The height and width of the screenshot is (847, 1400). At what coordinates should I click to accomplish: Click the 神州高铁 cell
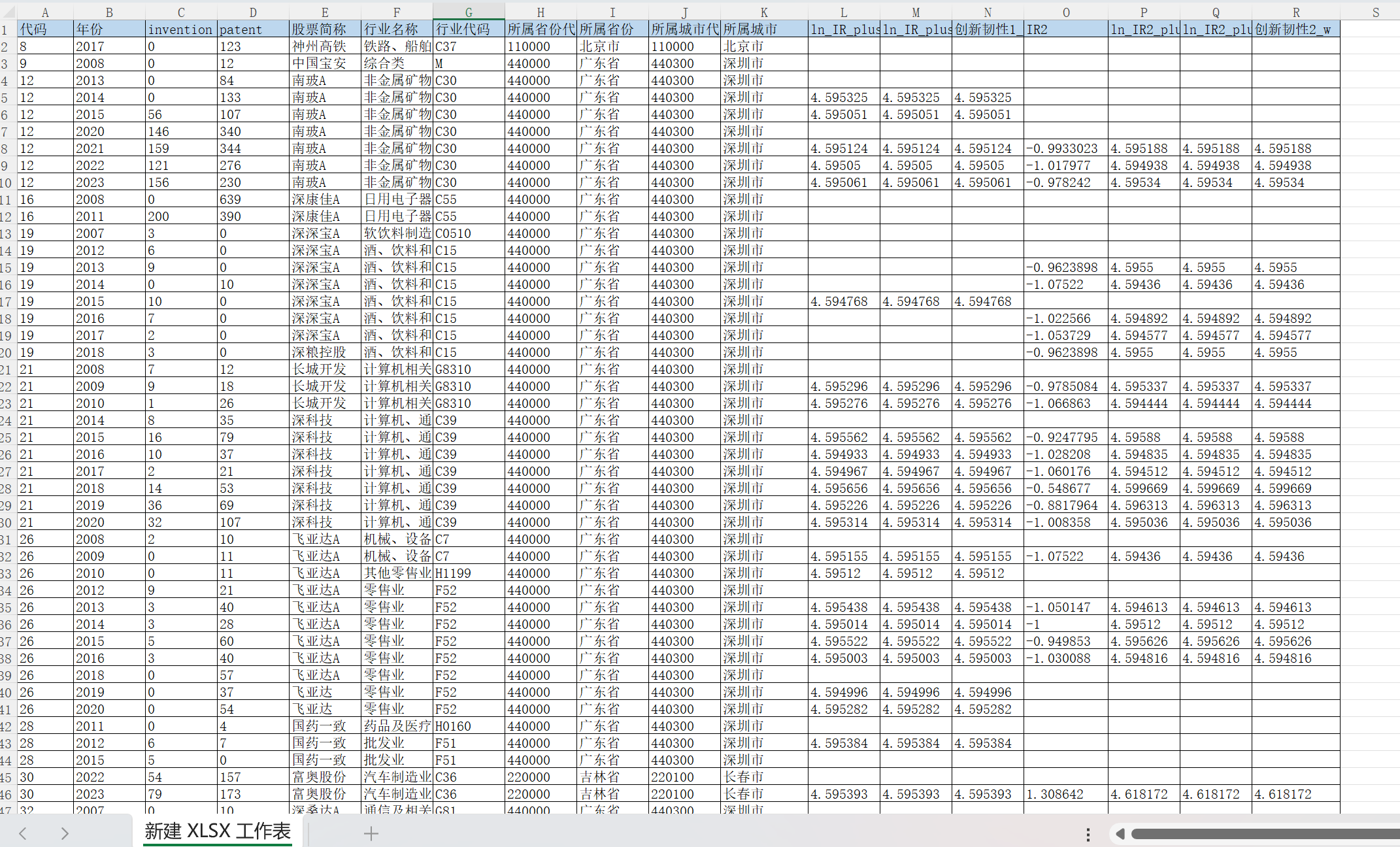pos(325,46)
